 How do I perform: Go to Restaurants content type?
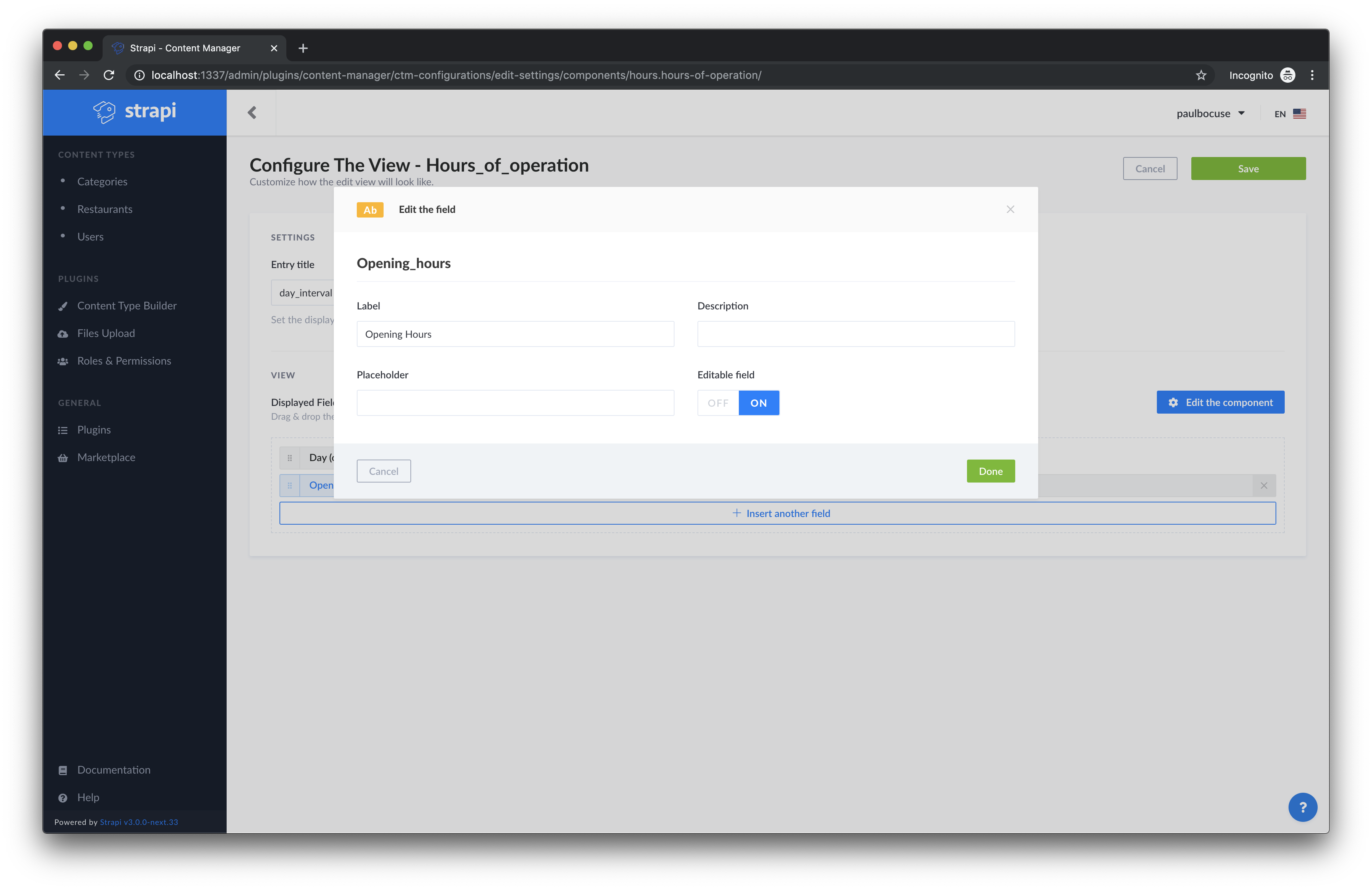point(105,209)
